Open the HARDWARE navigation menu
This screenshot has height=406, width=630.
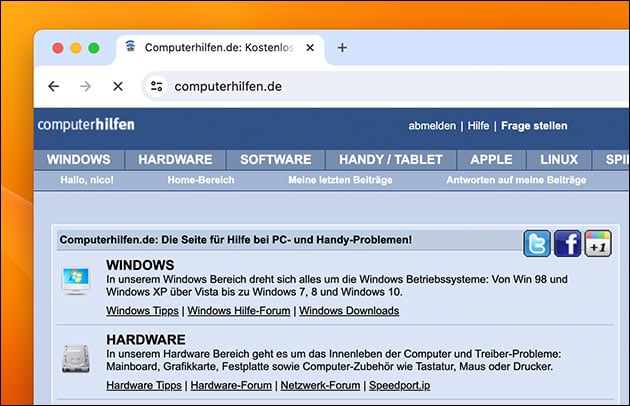[176, 160]
